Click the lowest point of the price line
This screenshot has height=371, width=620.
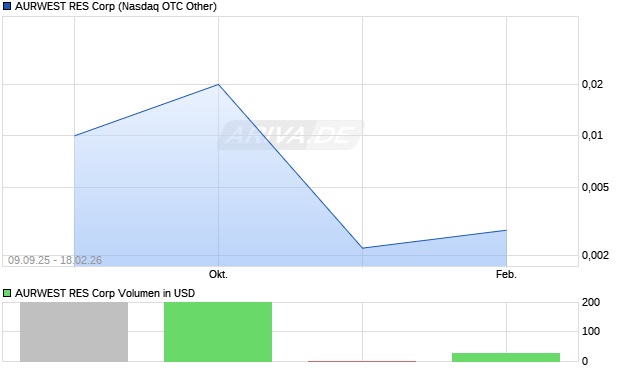[363, 248]
